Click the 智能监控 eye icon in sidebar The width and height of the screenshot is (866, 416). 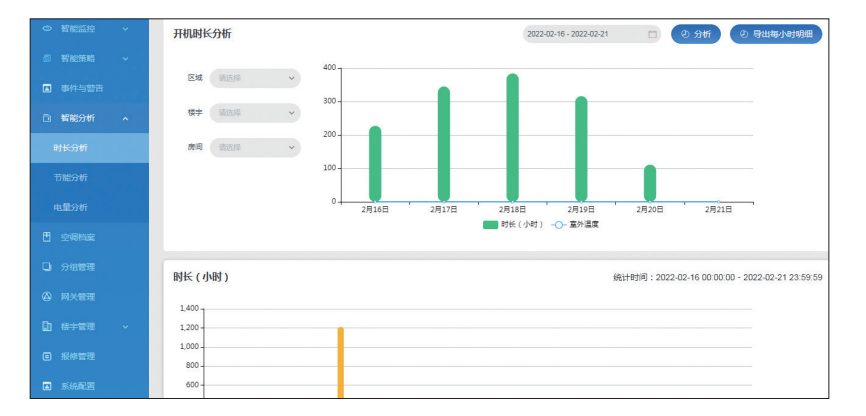coord(47,29)
